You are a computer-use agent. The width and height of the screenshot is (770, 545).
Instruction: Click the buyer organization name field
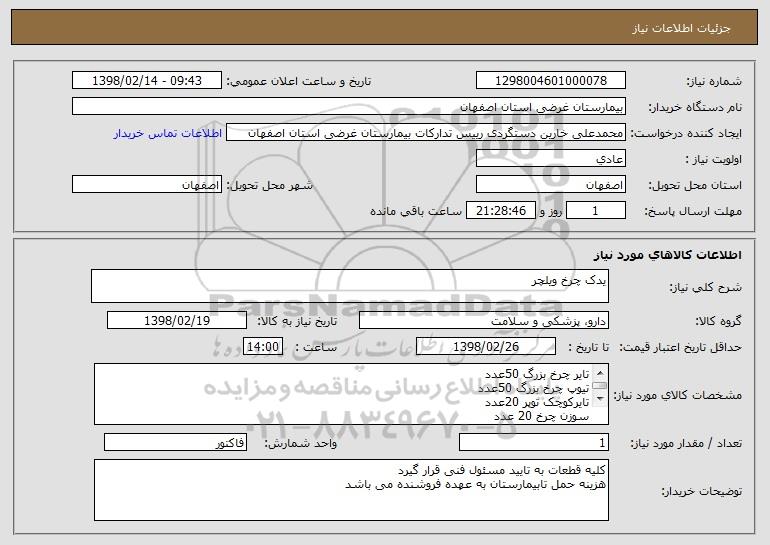349,107
